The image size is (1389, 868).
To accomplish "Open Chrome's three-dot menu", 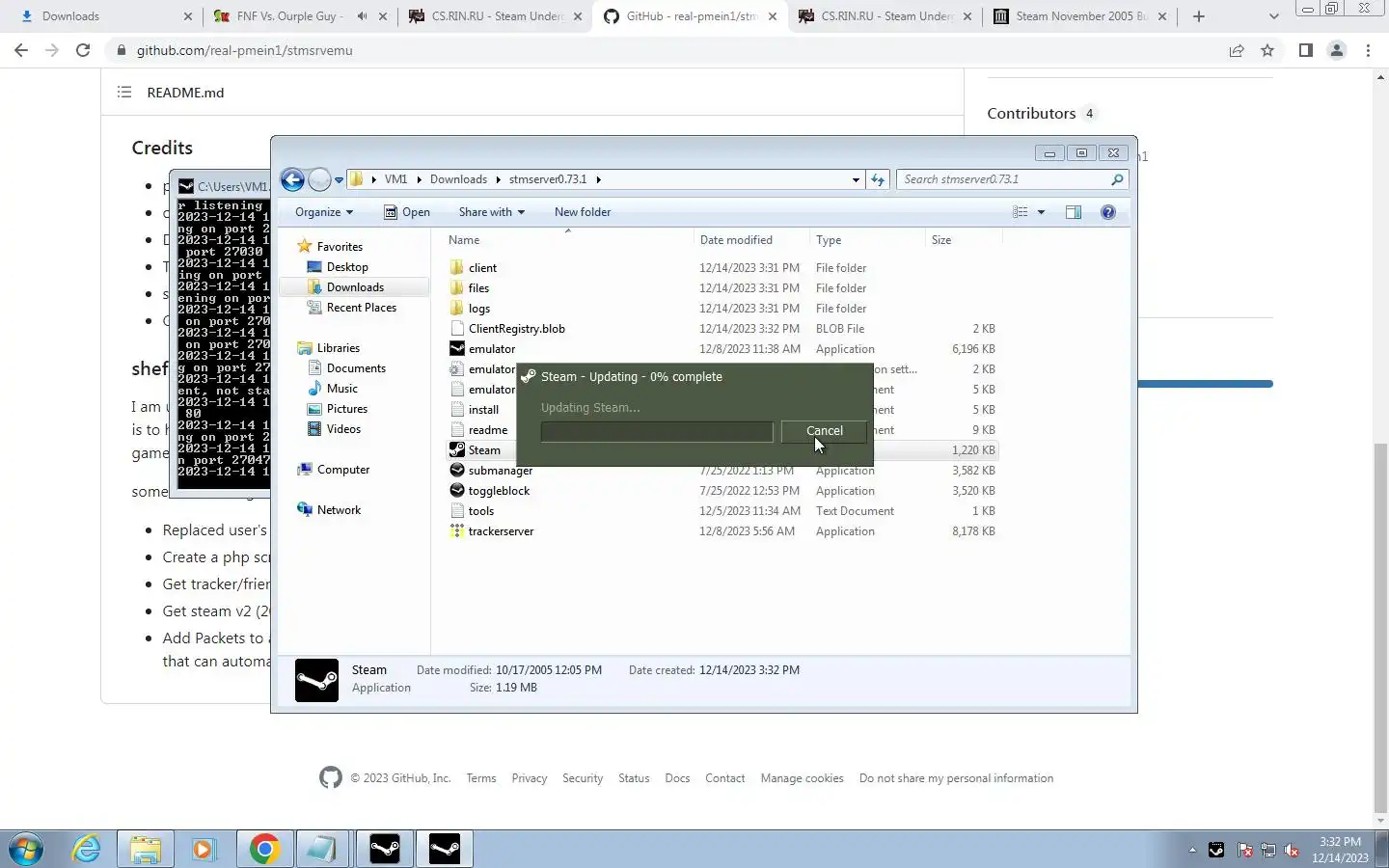I will [x=1368, y=50].
